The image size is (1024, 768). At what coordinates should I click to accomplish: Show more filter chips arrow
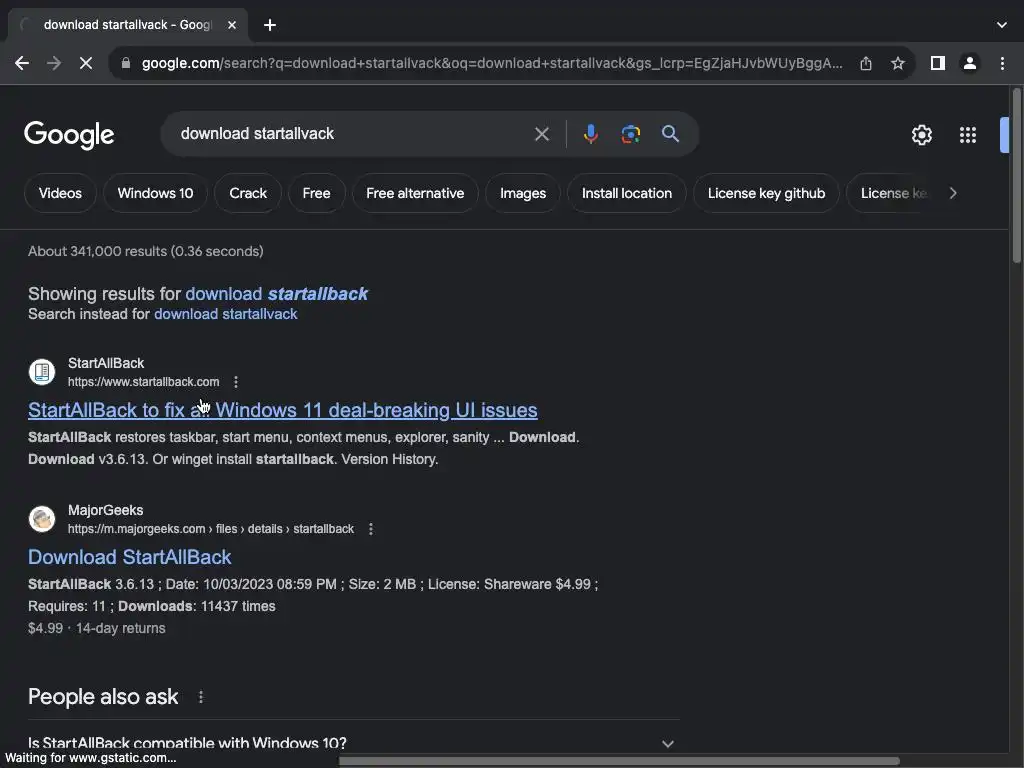tap(953, 193)
